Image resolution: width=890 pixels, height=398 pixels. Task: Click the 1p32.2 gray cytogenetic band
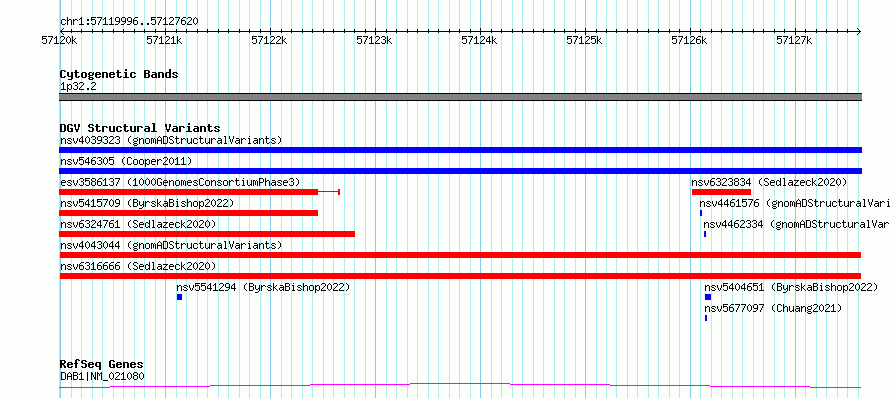[x=460, y=97]
